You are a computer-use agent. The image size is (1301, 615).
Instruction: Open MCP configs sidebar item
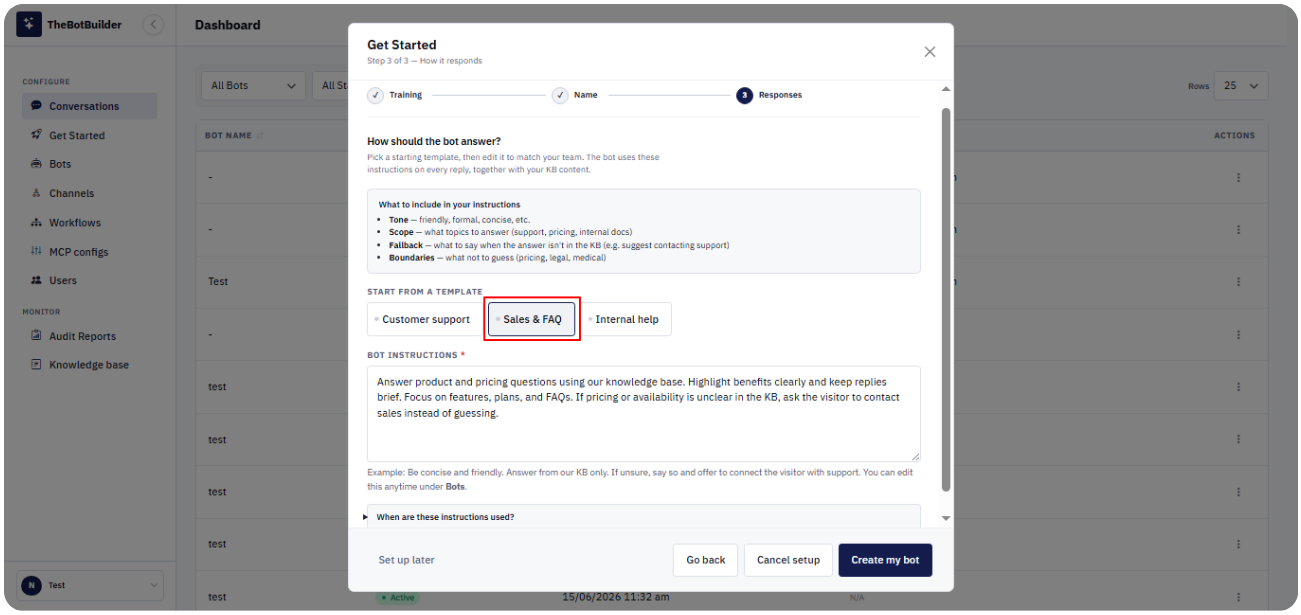coord(89,251)
